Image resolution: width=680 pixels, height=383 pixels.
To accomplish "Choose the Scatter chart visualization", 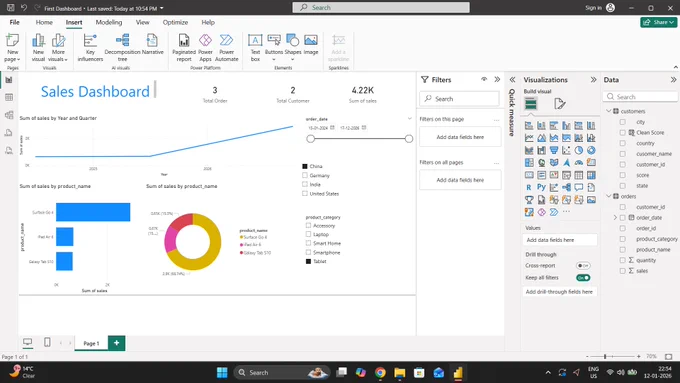I will click(566, 151).
